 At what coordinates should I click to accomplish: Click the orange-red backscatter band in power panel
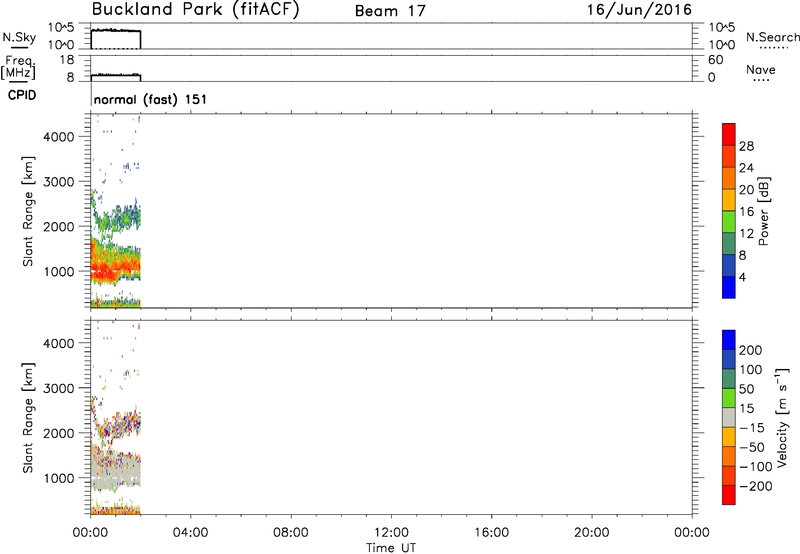[115, 265]
